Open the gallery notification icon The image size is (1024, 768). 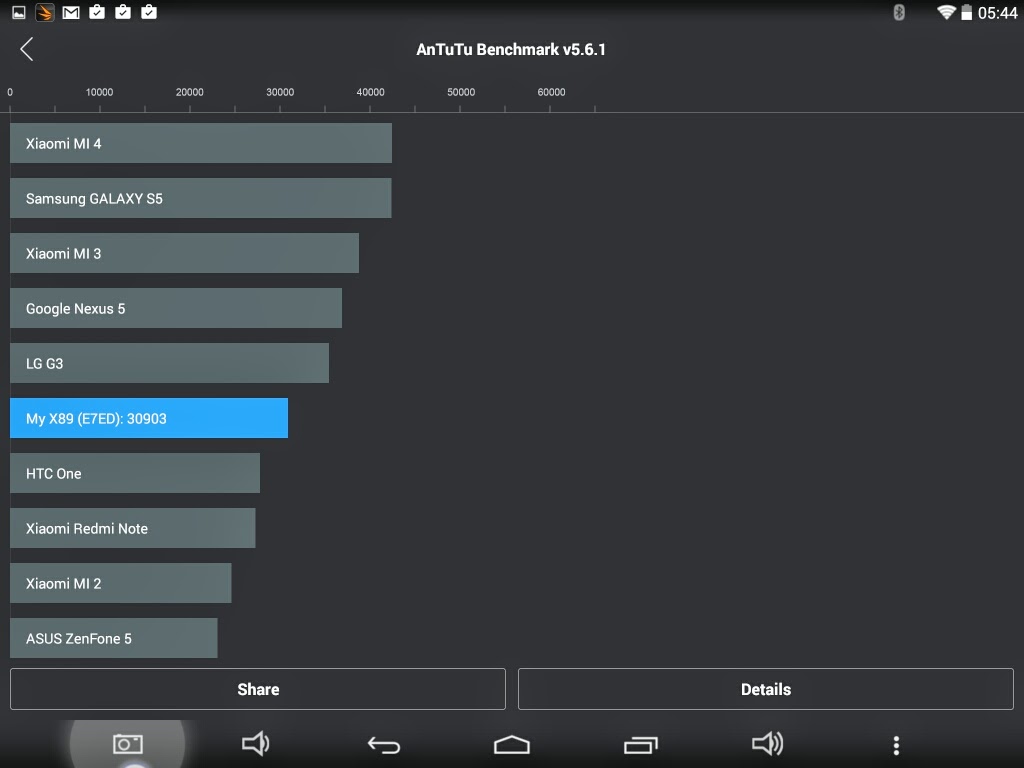coord(19,12)
